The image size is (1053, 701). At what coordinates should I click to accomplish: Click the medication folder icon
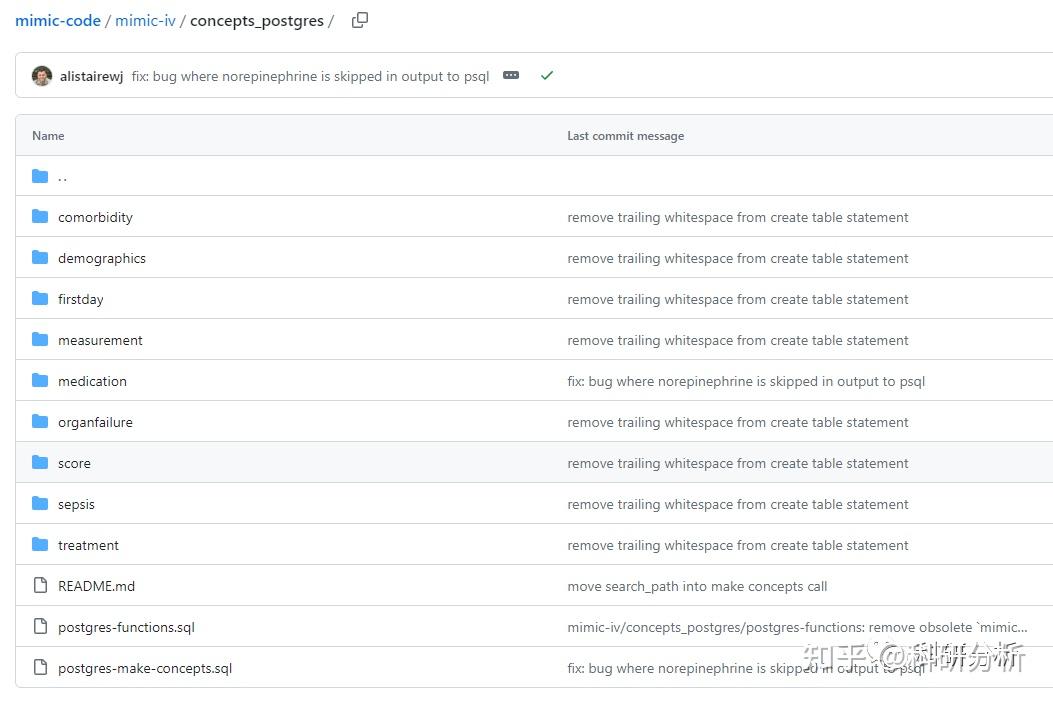click(x=40, y=381)
